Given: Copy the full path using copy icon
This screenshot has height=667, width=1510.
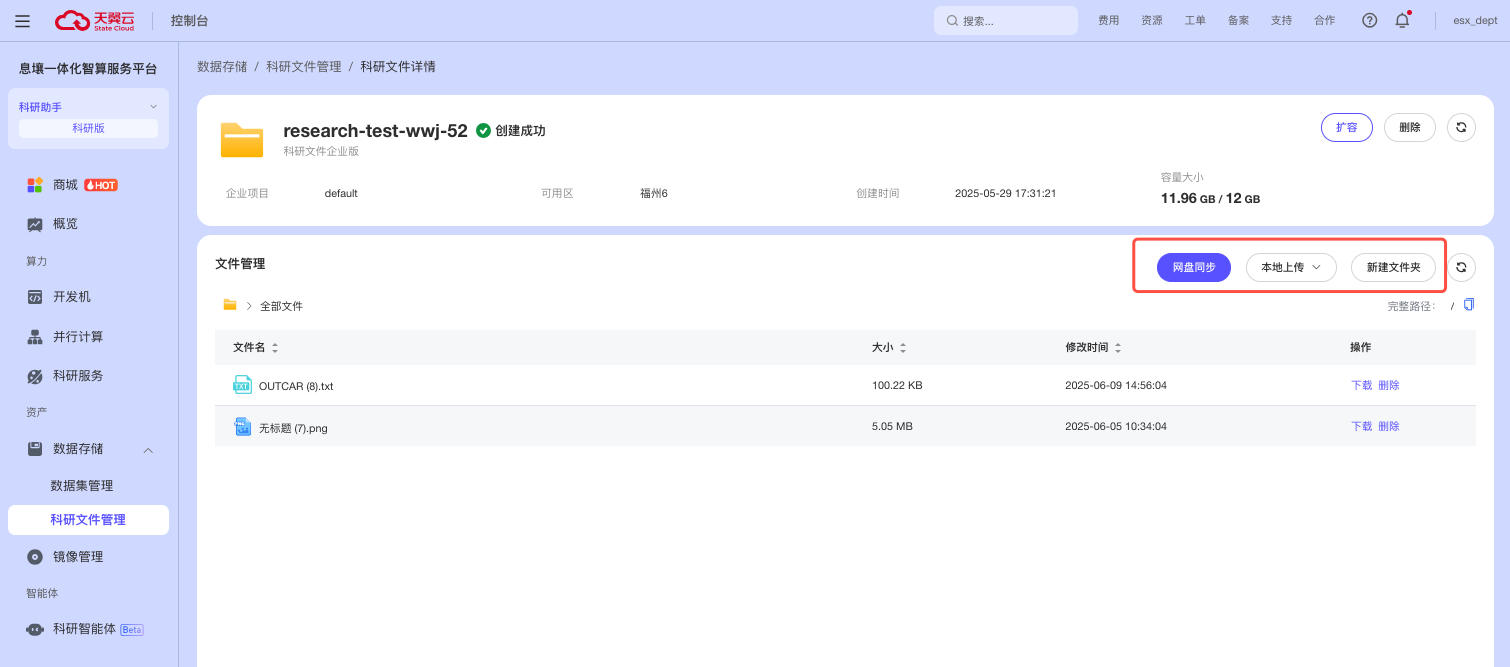Looking at the screenshot, I should point(1468,305).
